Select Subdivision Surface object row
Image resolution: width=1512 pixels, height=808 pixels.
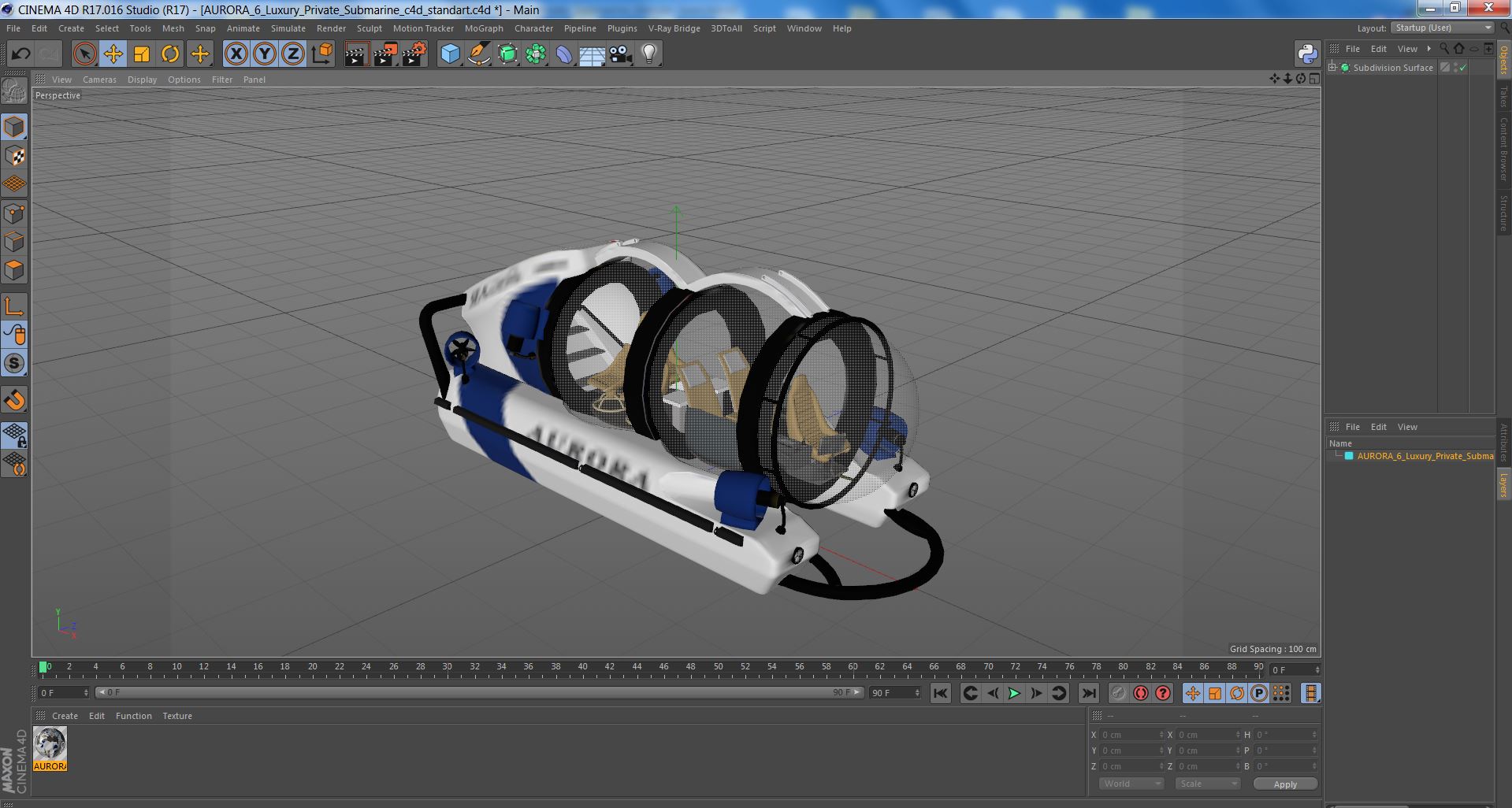click(x=1392, y=68)
